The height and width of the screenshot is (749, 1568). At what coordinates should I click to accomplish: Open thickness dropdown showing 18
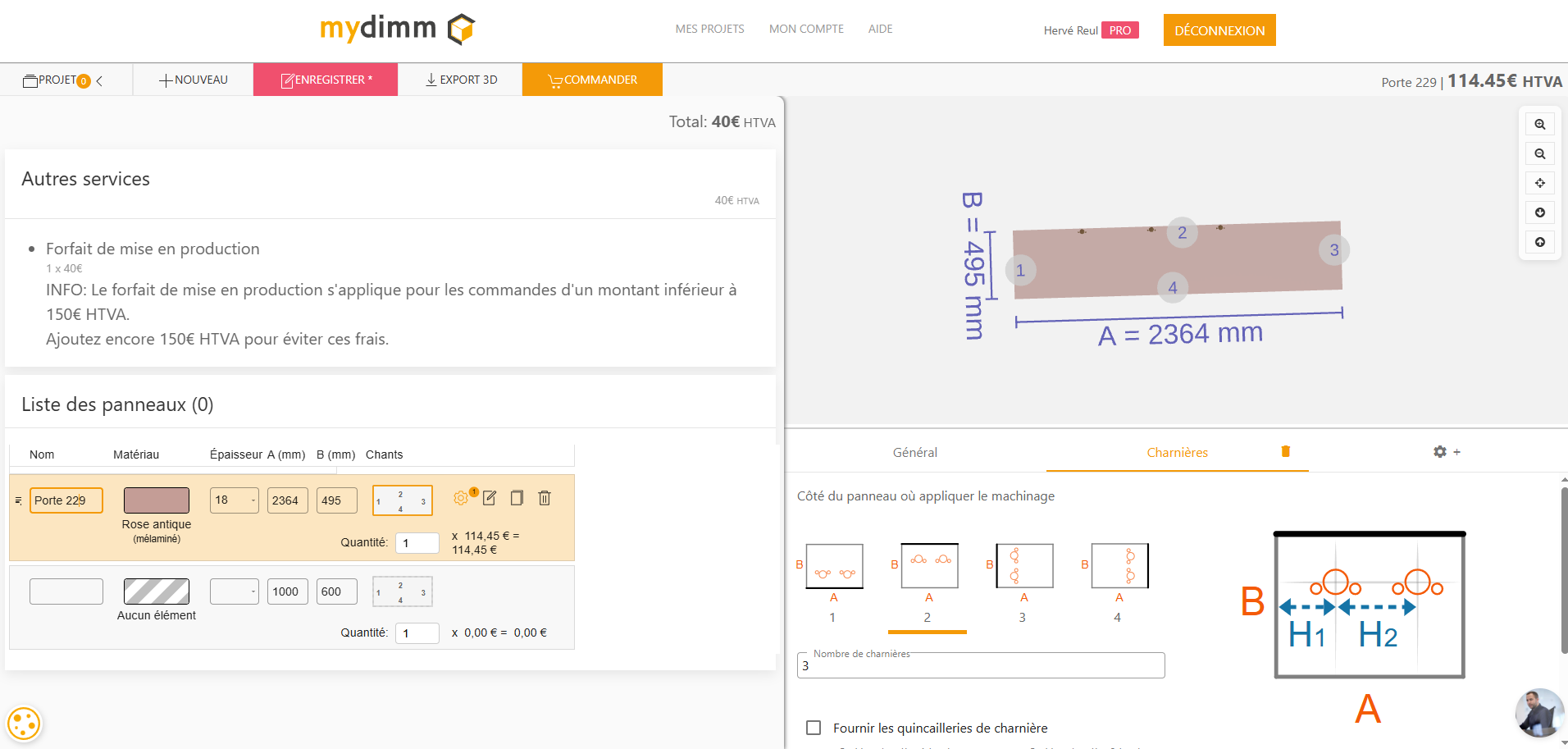235,500
